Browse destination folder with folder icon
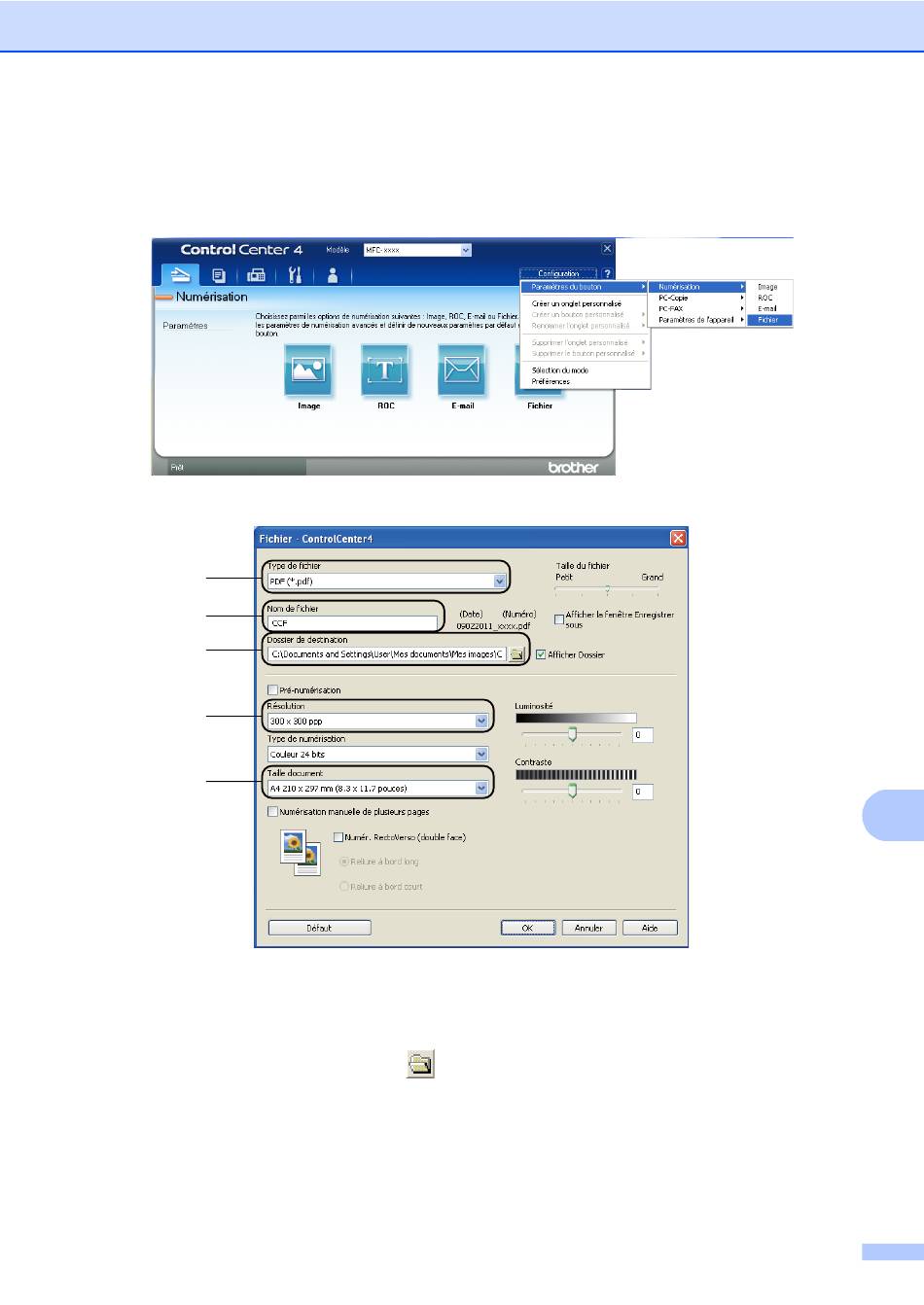Image resolution: width=924 pixels, height=1305 pixels. click(517, 654)
